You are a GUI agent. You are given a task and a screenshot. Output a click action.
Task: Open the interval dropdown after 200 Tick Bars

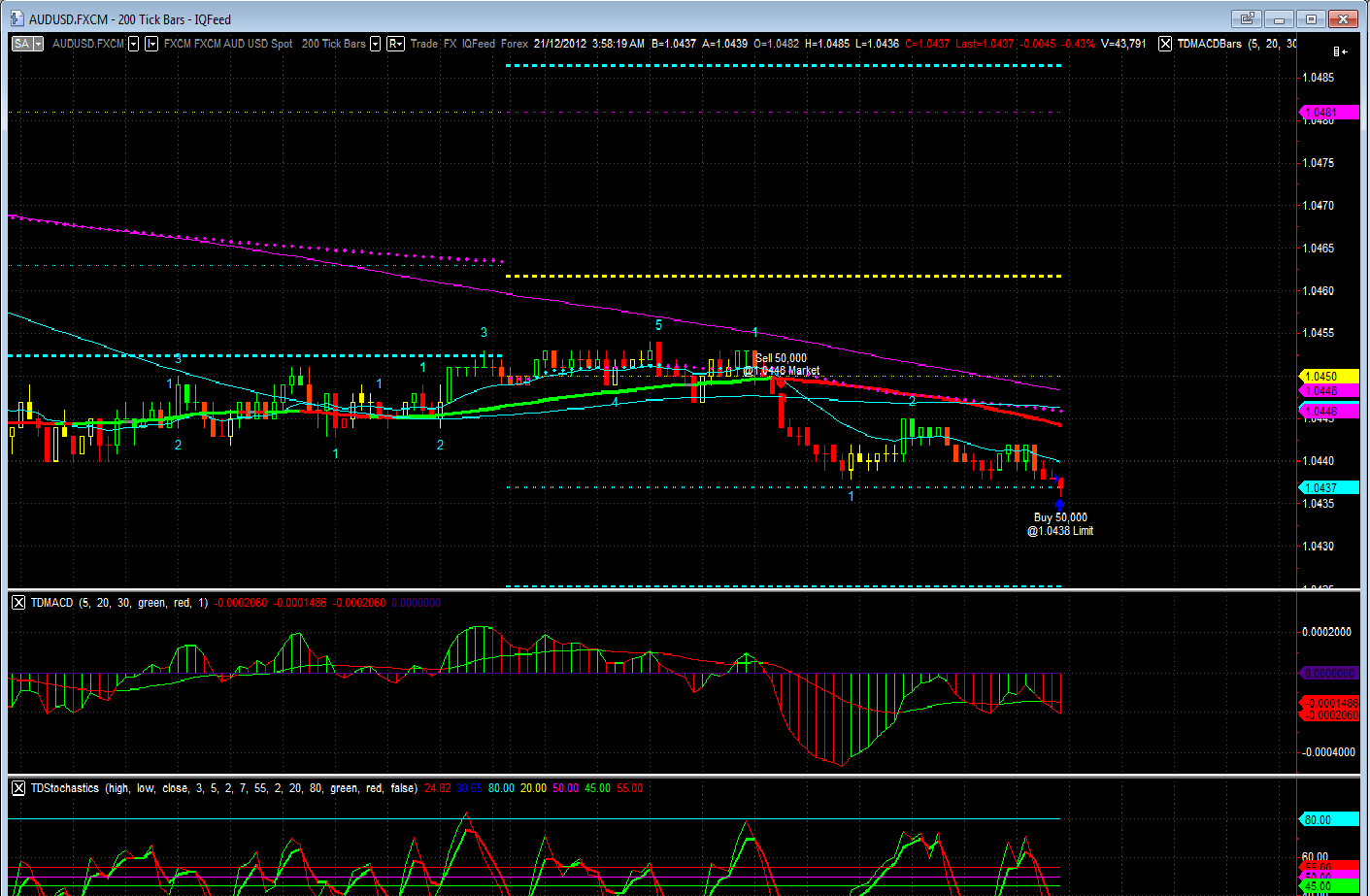(375, 44)
